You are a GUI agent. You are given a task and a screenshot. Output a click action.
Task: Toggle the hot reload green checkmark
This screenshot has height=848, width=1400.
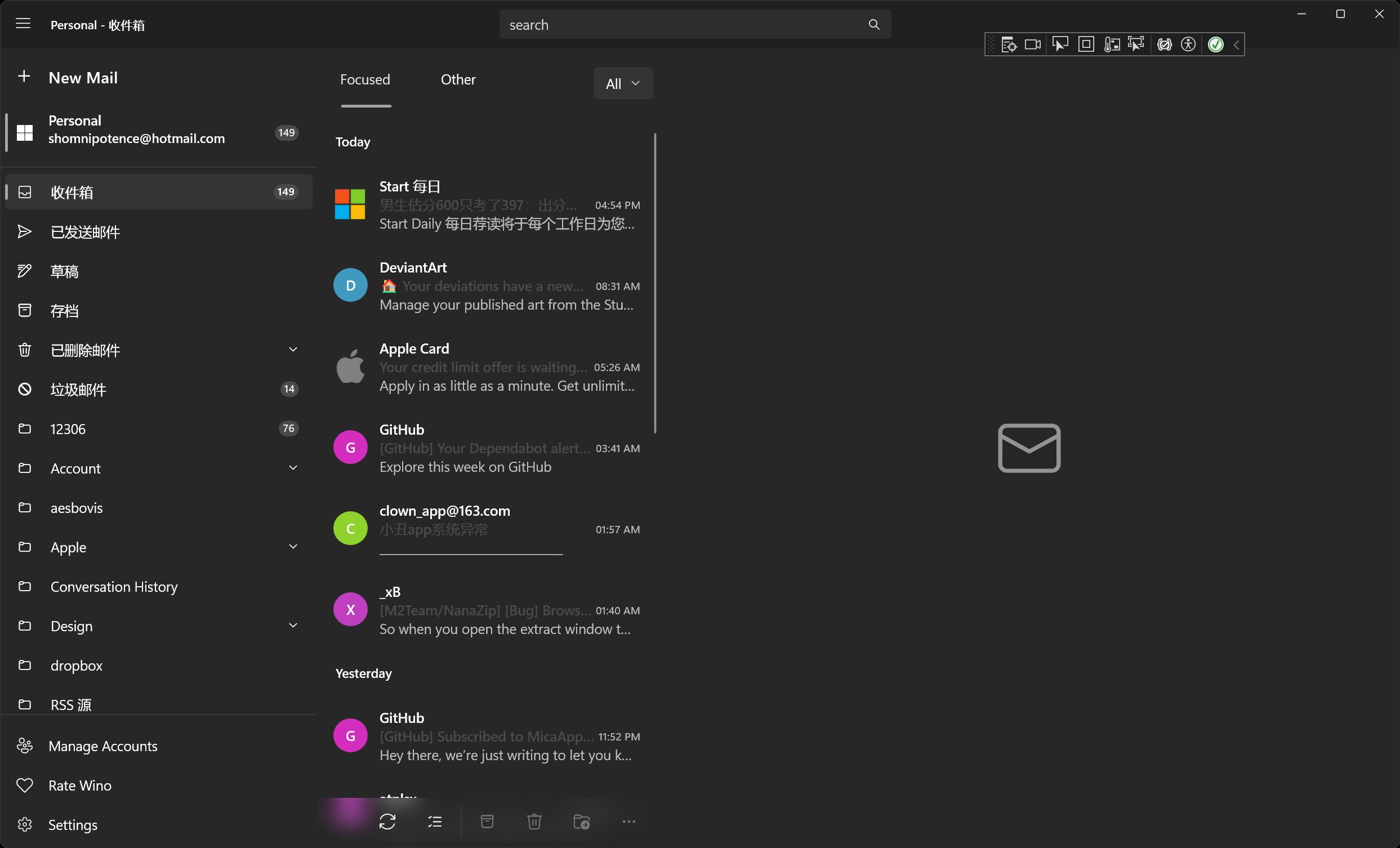pos(1215,44)
